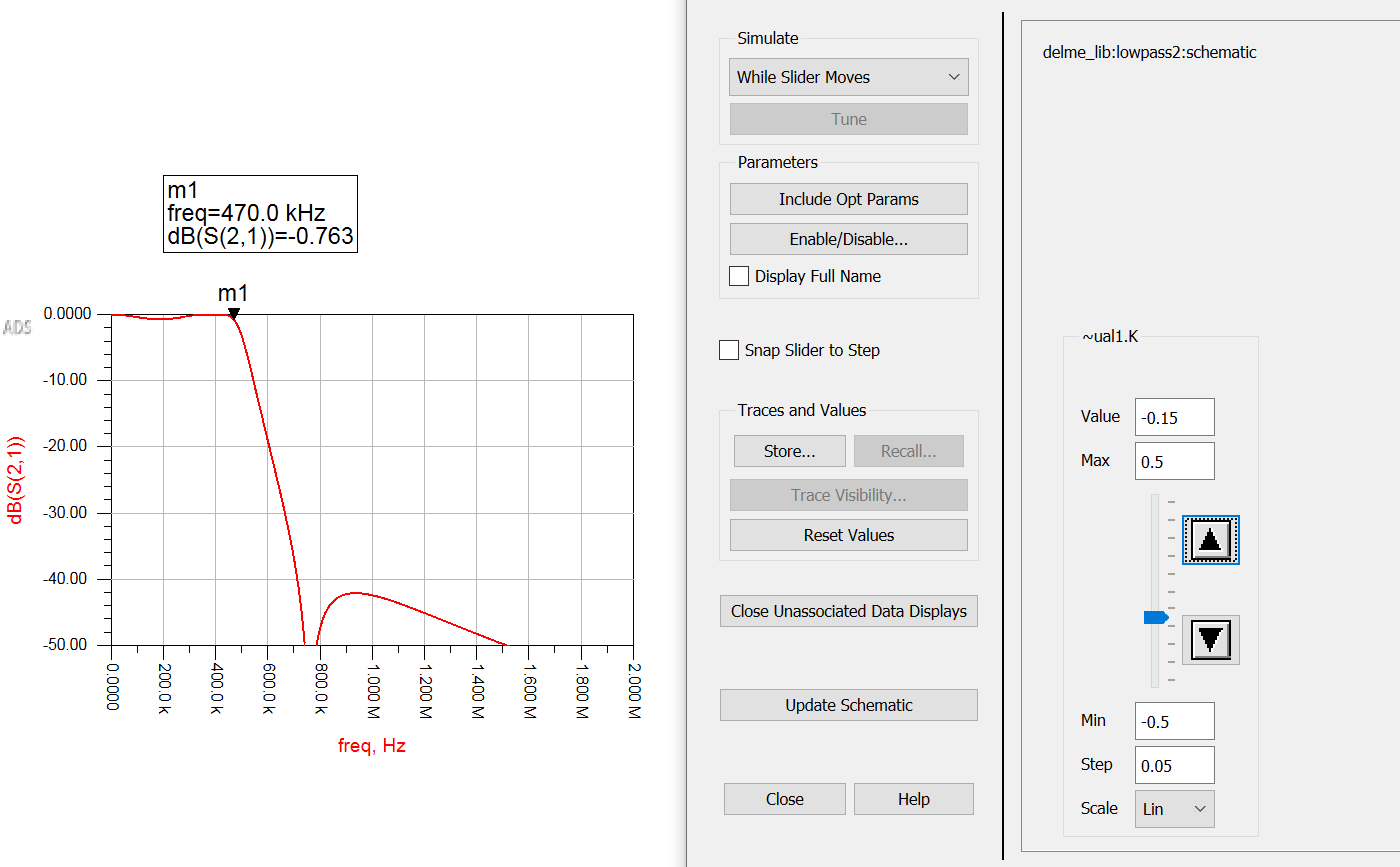Image resolution: width=1400 pixels, height=867 pixels.
Task: Click the m1 marker readout box
Action: (260, 214)
